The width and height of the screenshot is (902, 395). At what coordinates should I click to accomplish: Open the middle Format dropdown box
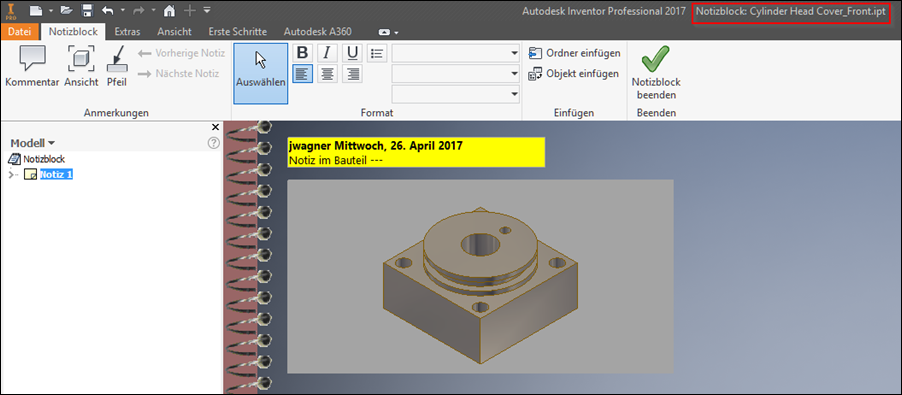tap(456, 74)
